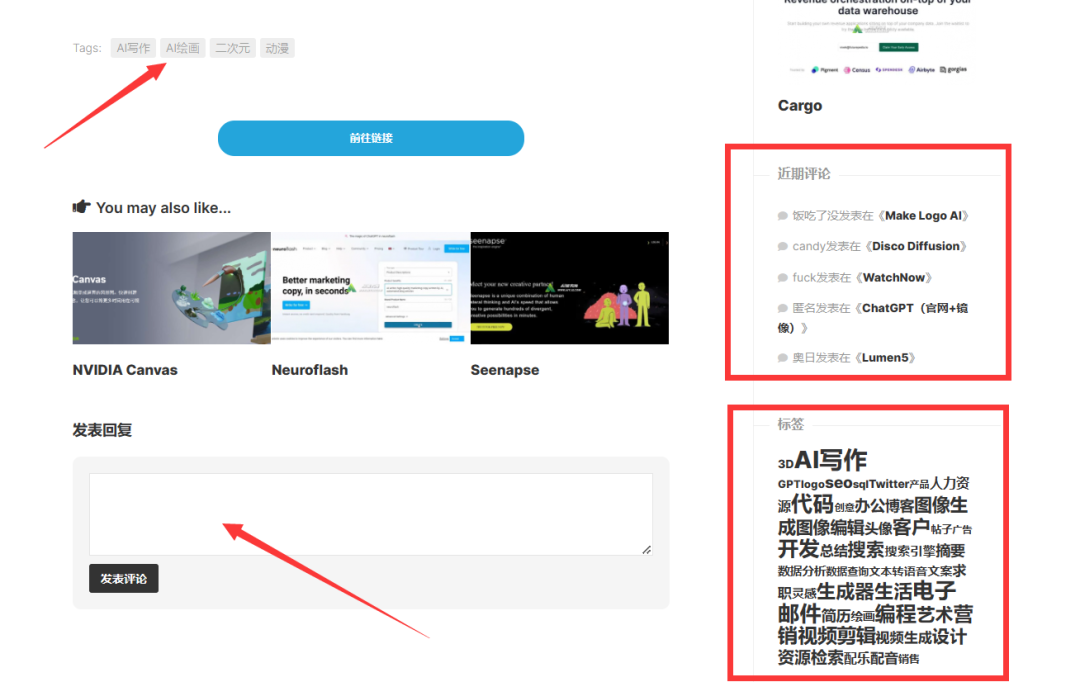The image size is (1080, 682).
Task: Open the Lumen5 comment link
Action: 885,358
